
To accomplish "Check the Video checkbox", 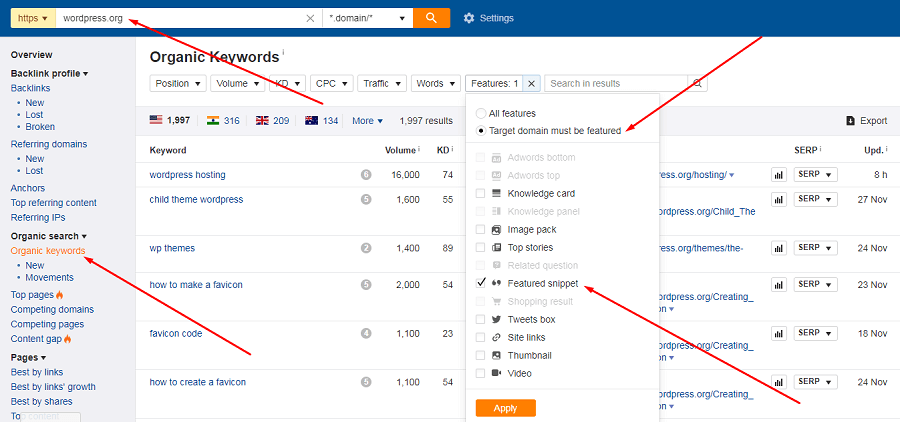I will point(480,373).
